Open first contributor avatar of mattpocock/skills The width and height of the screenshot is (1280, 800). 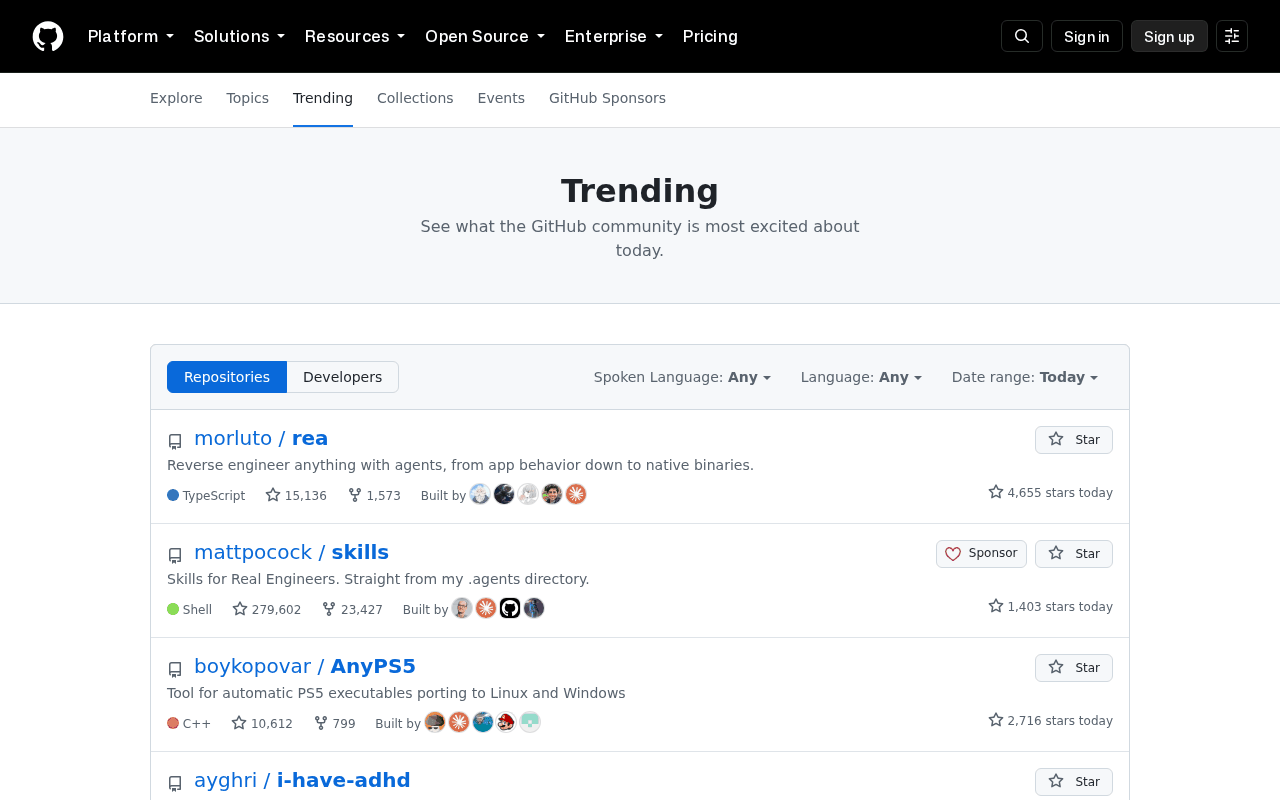pos(462,608)
